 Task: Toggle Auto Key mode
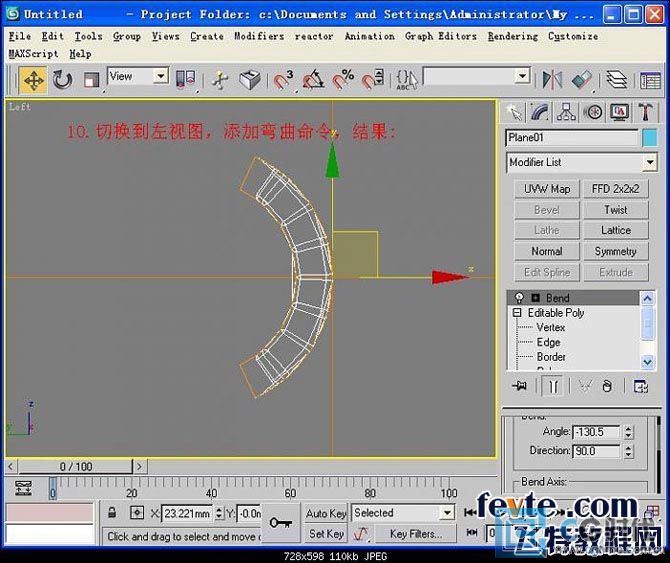[326, 513]
